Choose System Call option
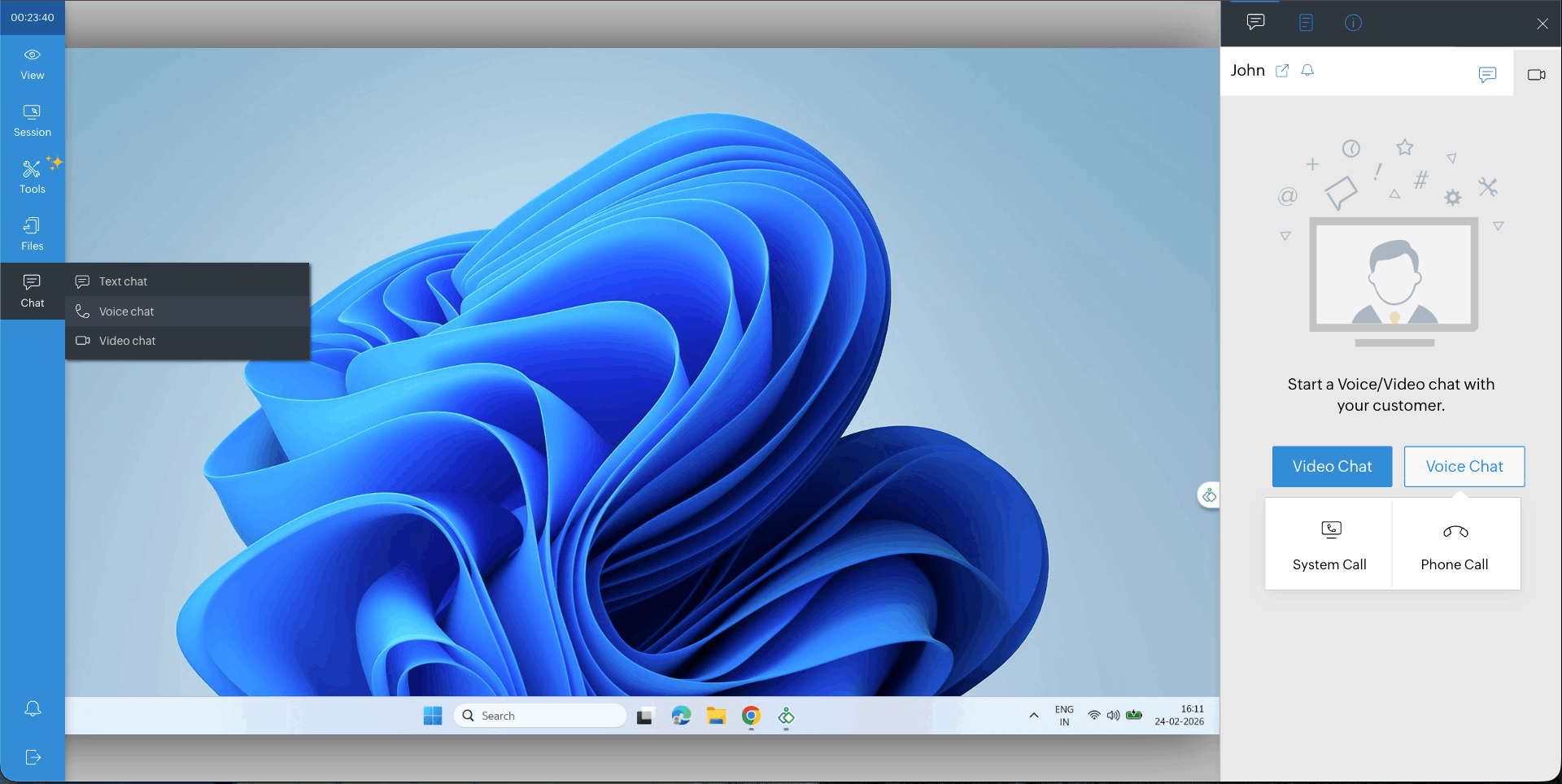The width and height of the screenshot is (1562, 784). tap(1329, 544)
